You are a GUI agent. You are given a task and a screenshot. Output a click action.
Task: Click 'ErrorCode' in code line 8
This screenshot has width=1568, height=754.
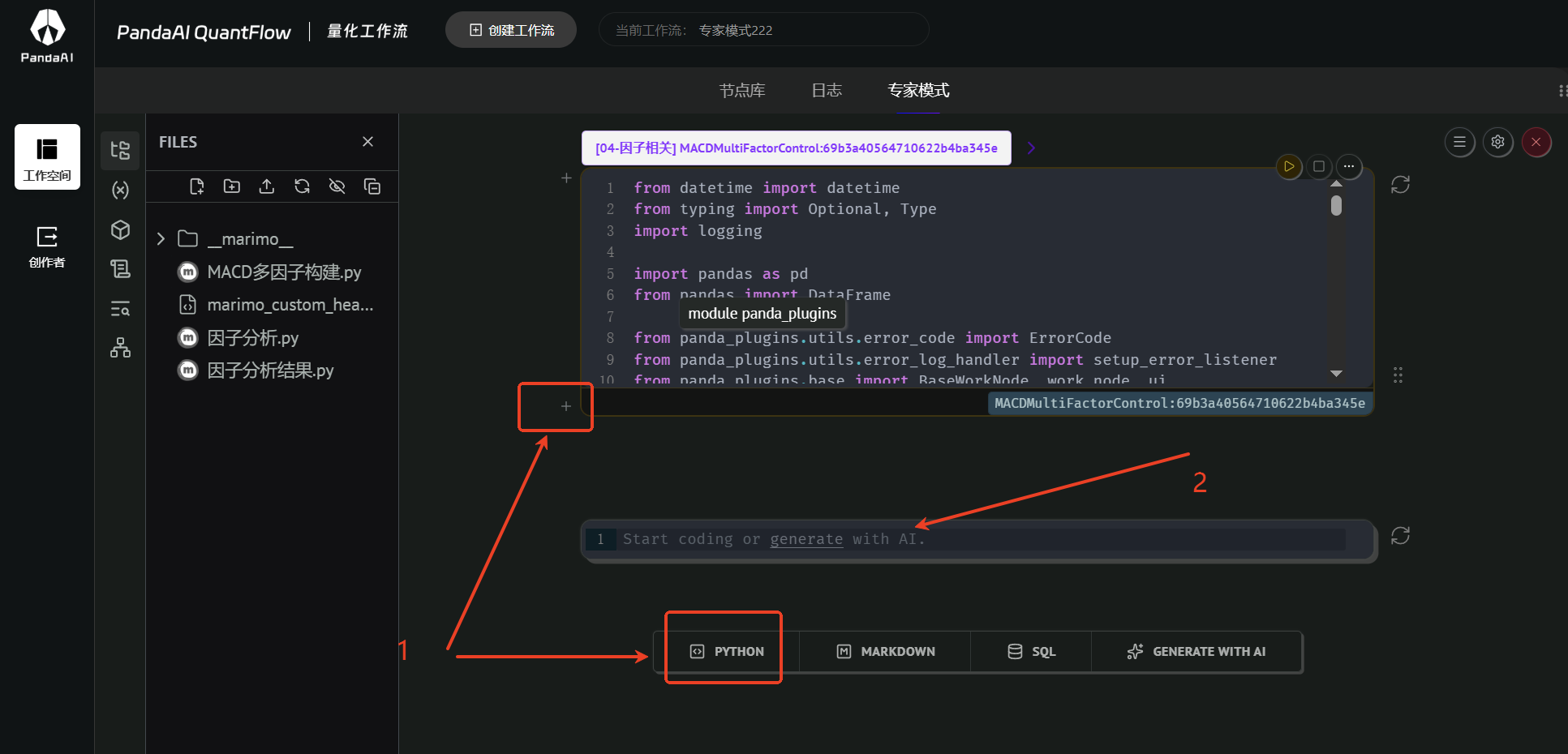pyautogui.click(x=1070, y=338)
